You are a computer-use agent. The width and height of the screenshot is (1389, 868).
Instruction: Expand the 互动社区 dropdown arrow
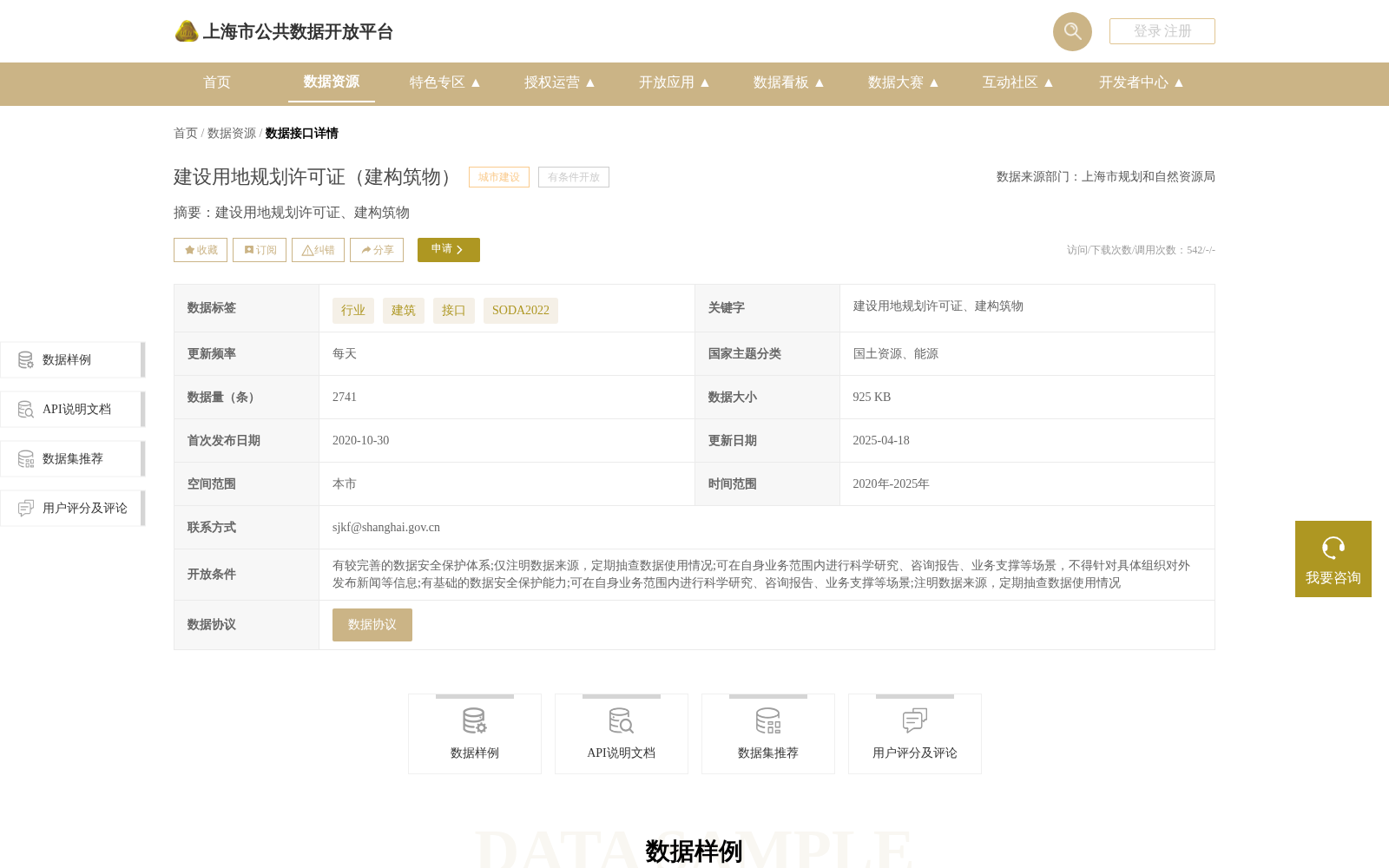1049,82
